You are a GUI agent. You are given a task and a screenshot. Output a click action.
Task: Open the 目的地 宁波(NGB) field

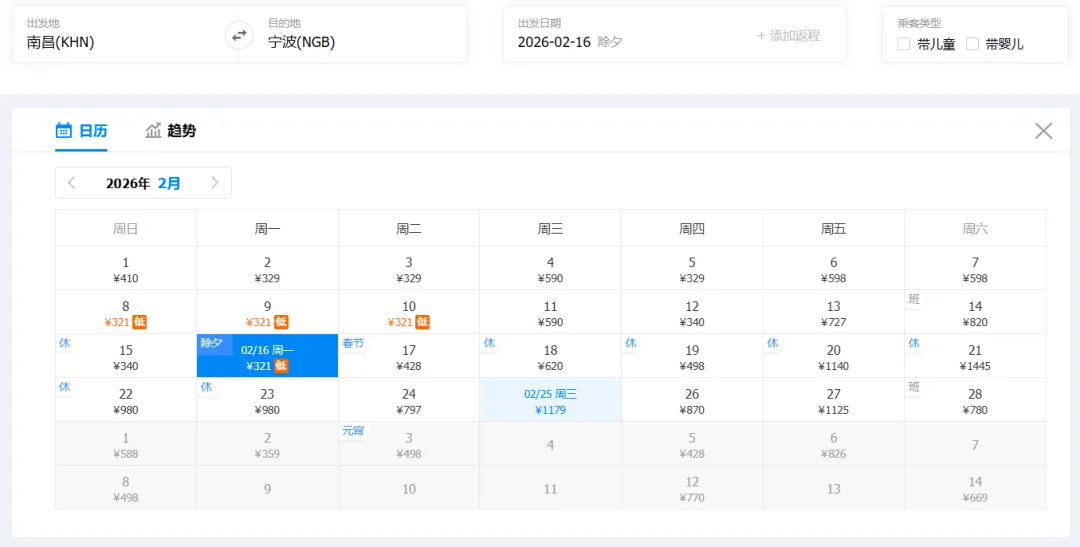tap(353, 34)
